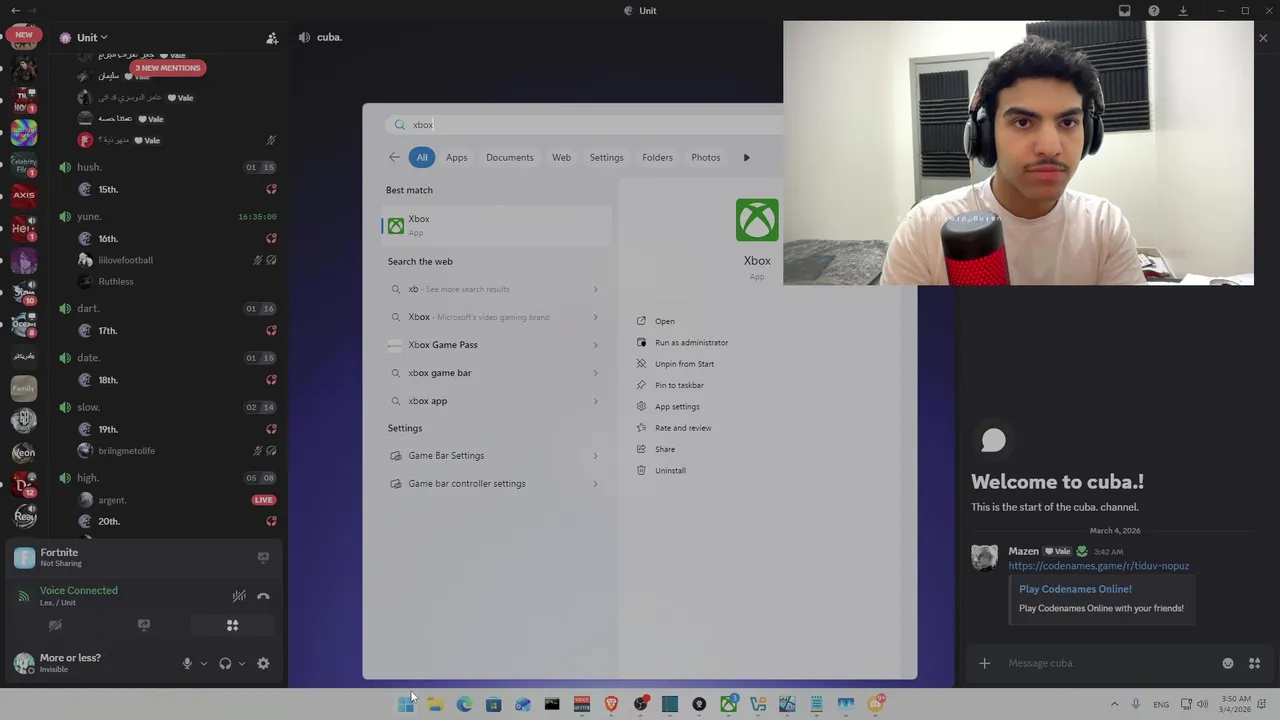
Task: Expand Game Bar Settings result arrow
Action: click(595, 456)
